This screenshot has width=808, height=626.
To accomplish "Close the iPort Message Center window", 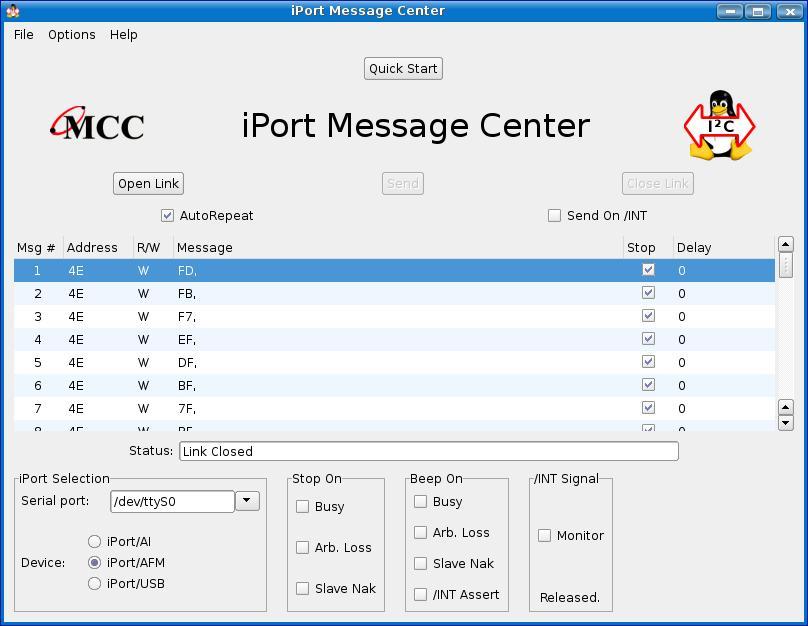I will pyautogui.click(x=789, y=11).
